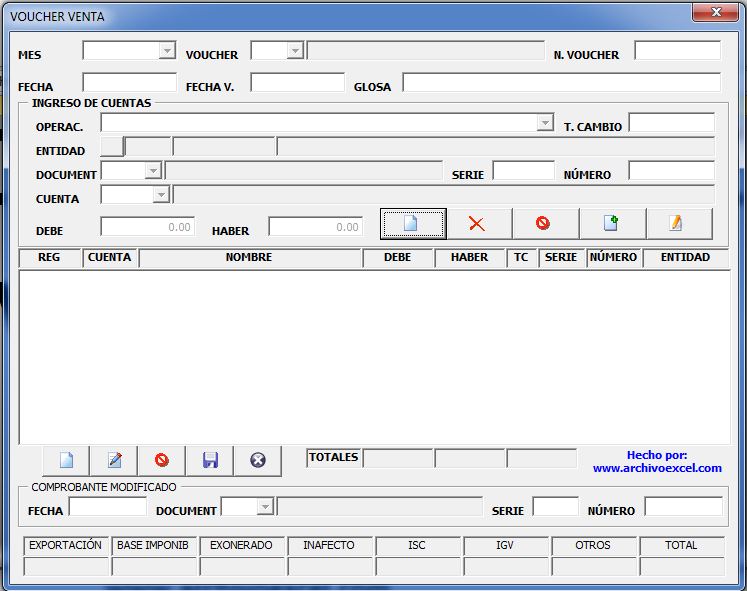Screen dimensions: 747x591
Task: Click the blank-page new voucher icon below the grid
Action: 66,461
